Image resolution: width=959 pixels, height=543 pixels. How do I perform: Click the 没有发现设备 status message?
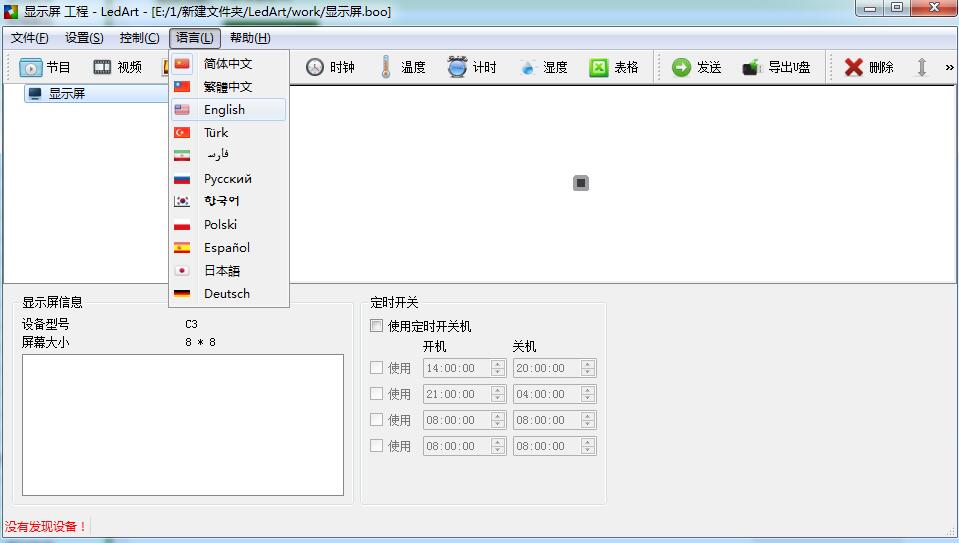(46, 526)
